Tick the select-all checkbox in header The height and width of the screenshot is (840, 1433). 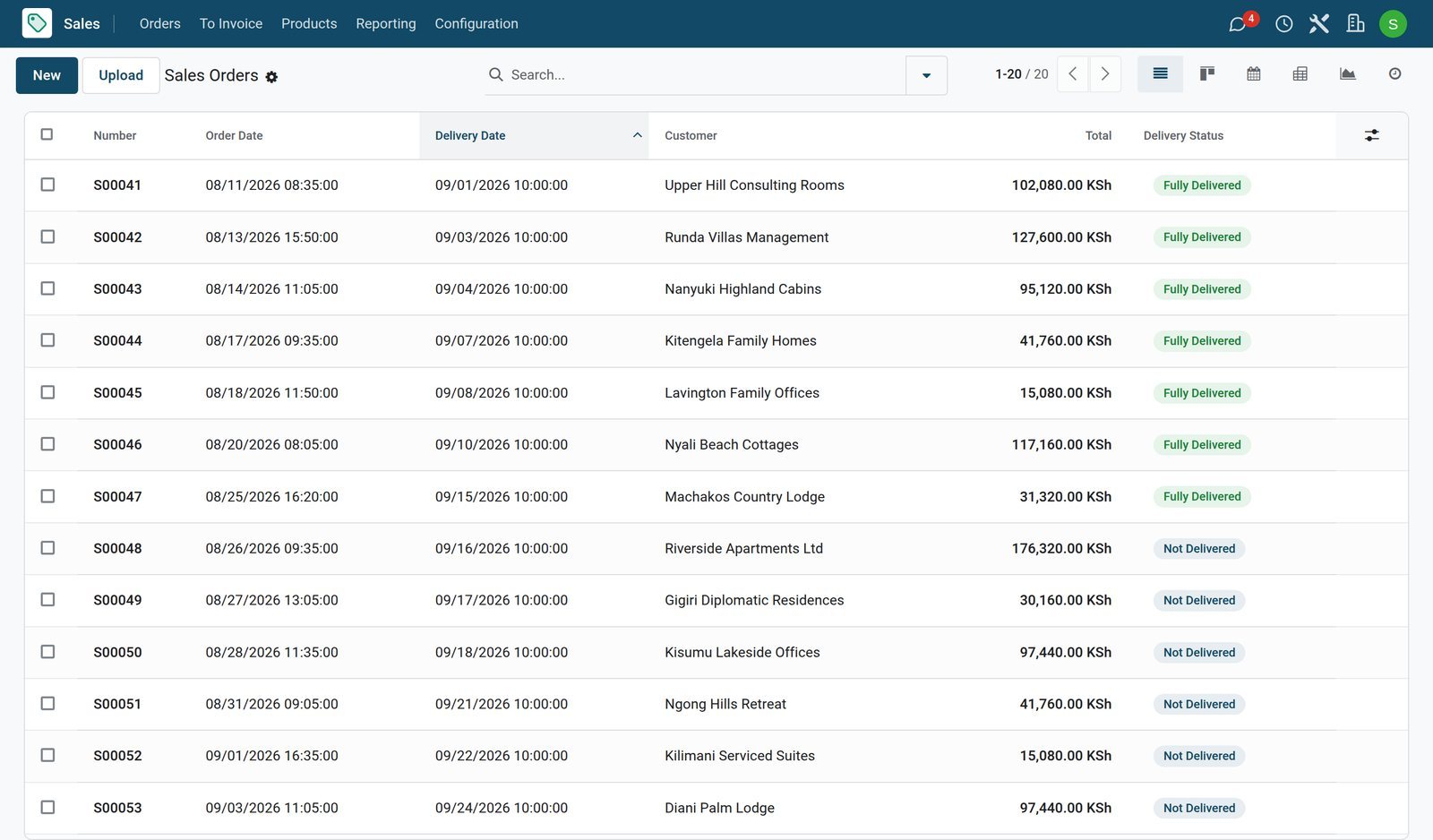coord(47,134)
